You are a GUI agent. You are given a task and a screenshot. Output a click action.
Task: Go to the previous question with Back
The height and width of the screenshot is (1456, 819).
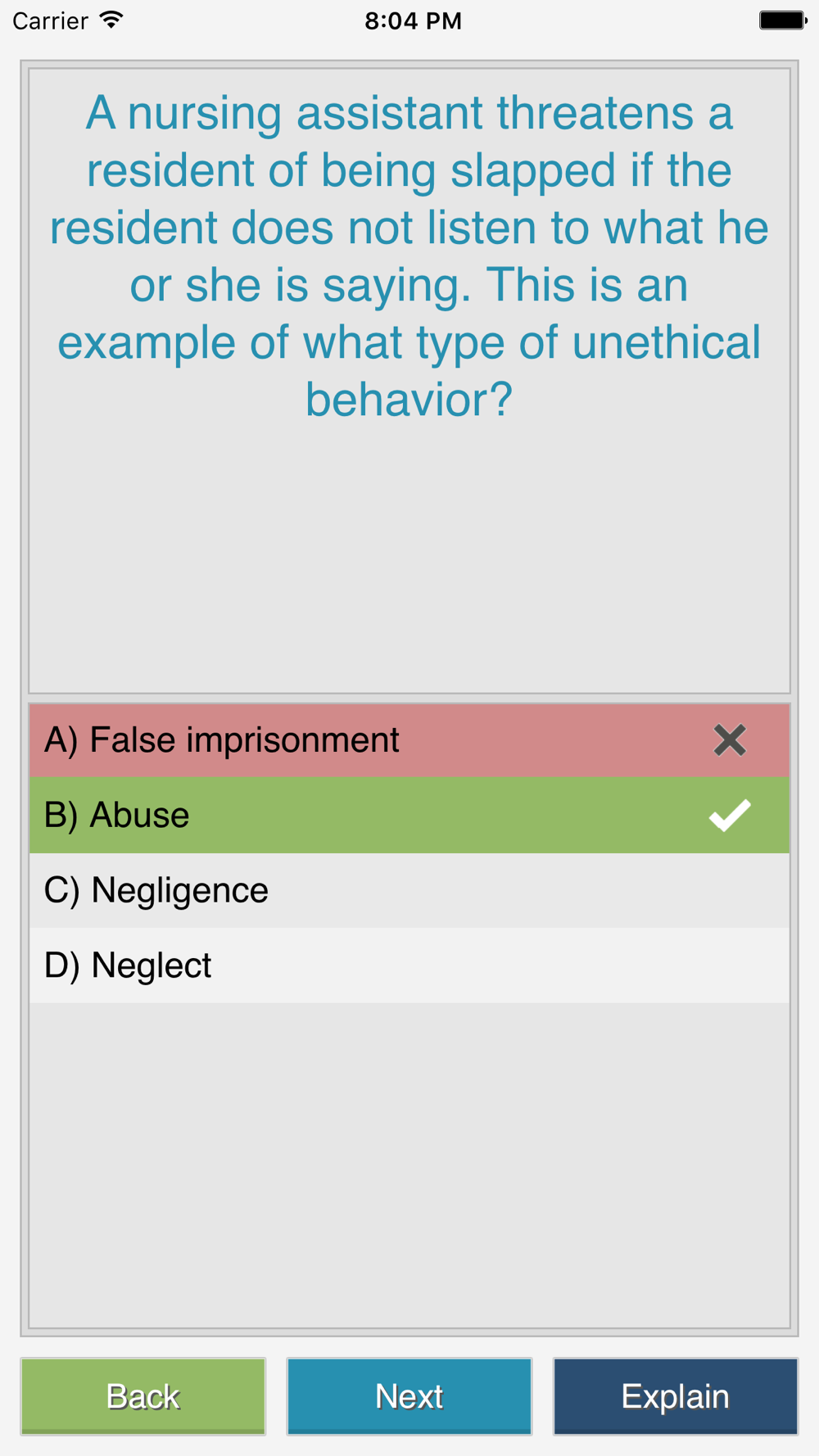(143, 1396)
